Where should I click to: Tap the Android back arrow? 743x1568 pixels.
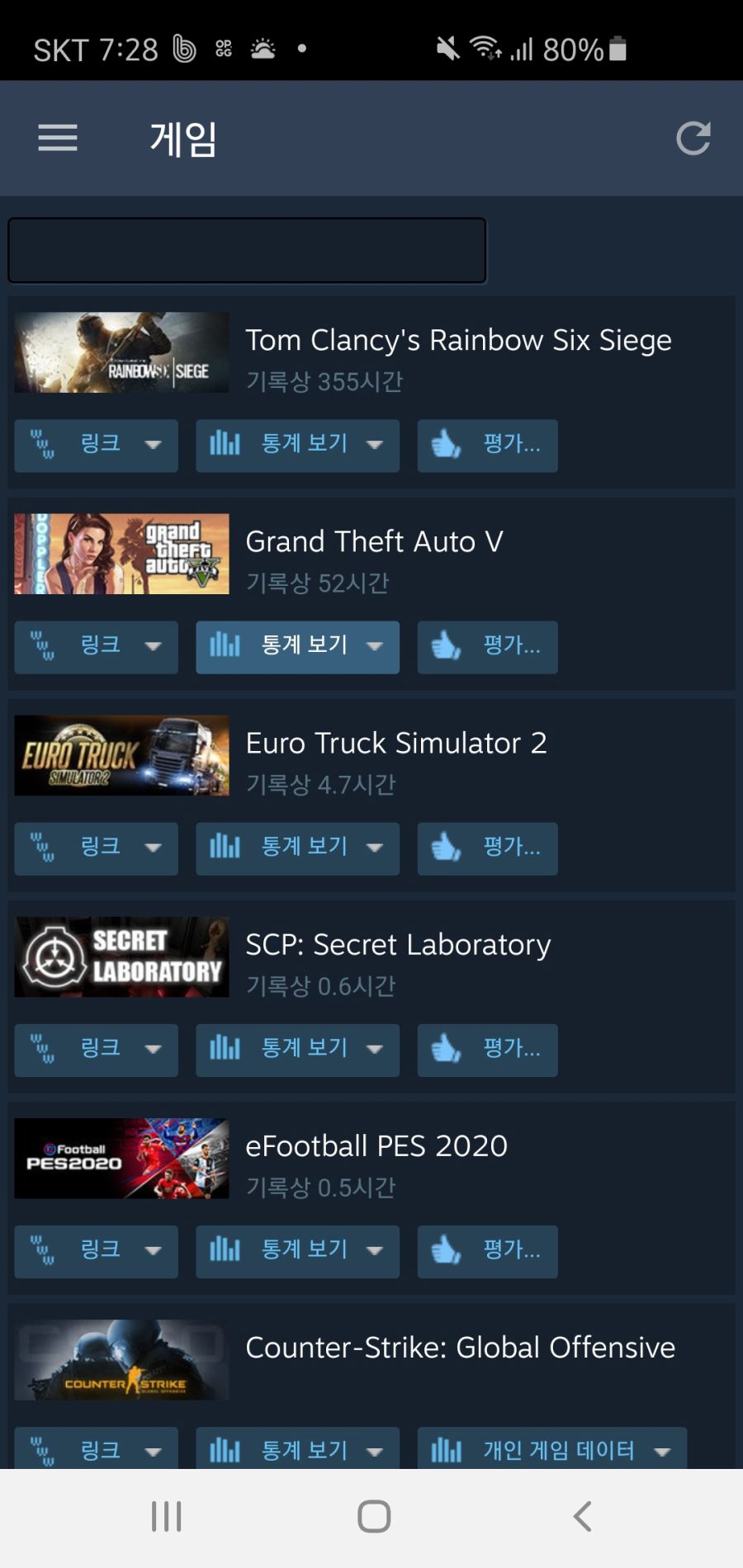582,1516
